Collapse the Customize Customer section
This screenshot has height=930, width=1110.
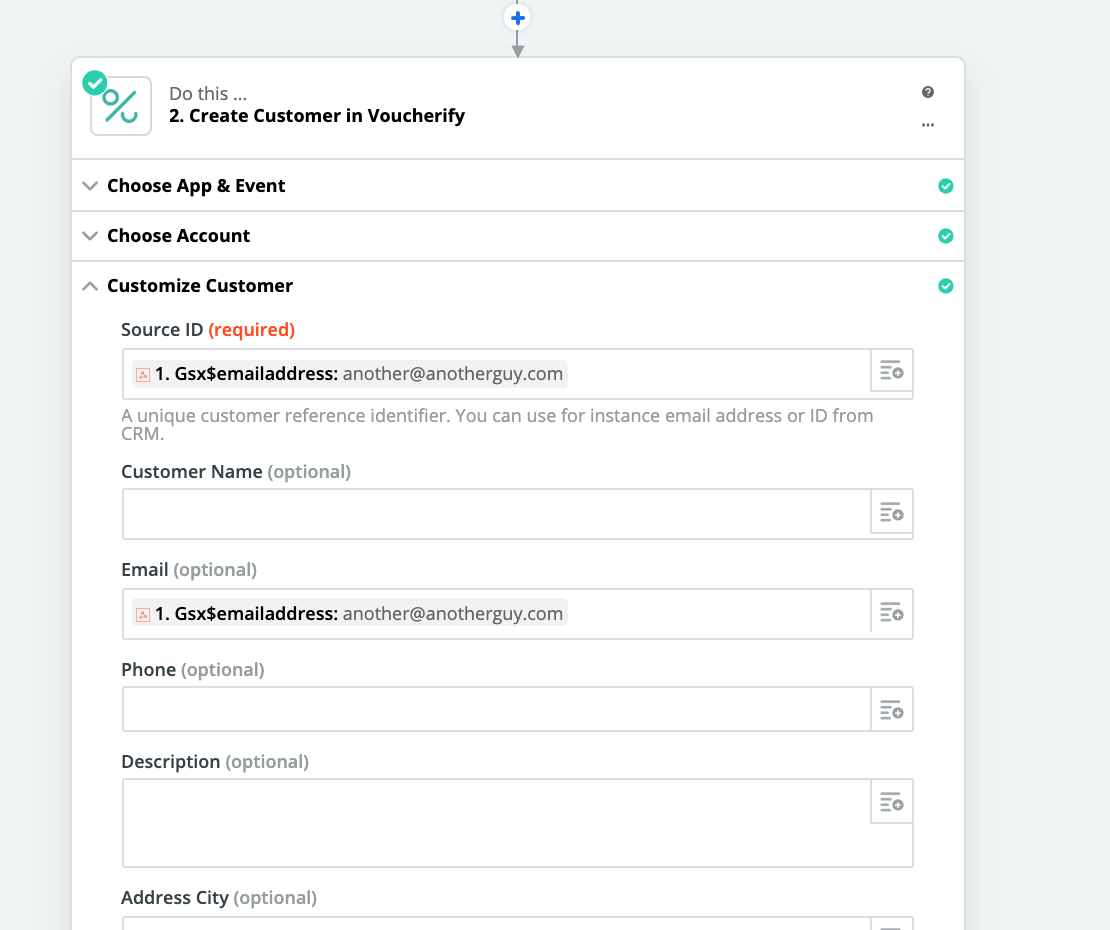tap(517, 286)
